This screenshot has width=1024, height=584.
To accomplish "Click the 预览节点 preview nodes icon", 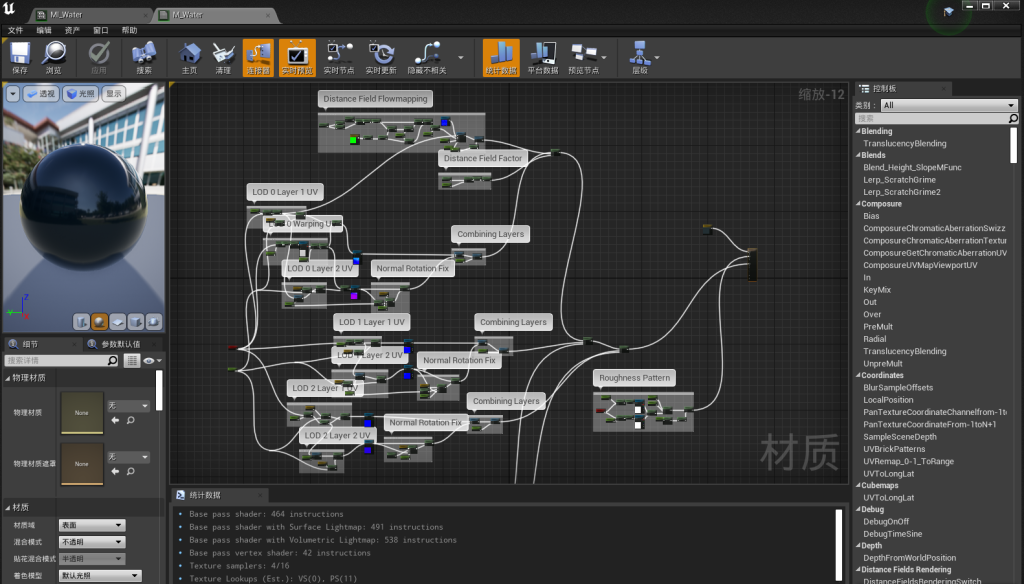I will pyautogui.click(x=583, y=57).
